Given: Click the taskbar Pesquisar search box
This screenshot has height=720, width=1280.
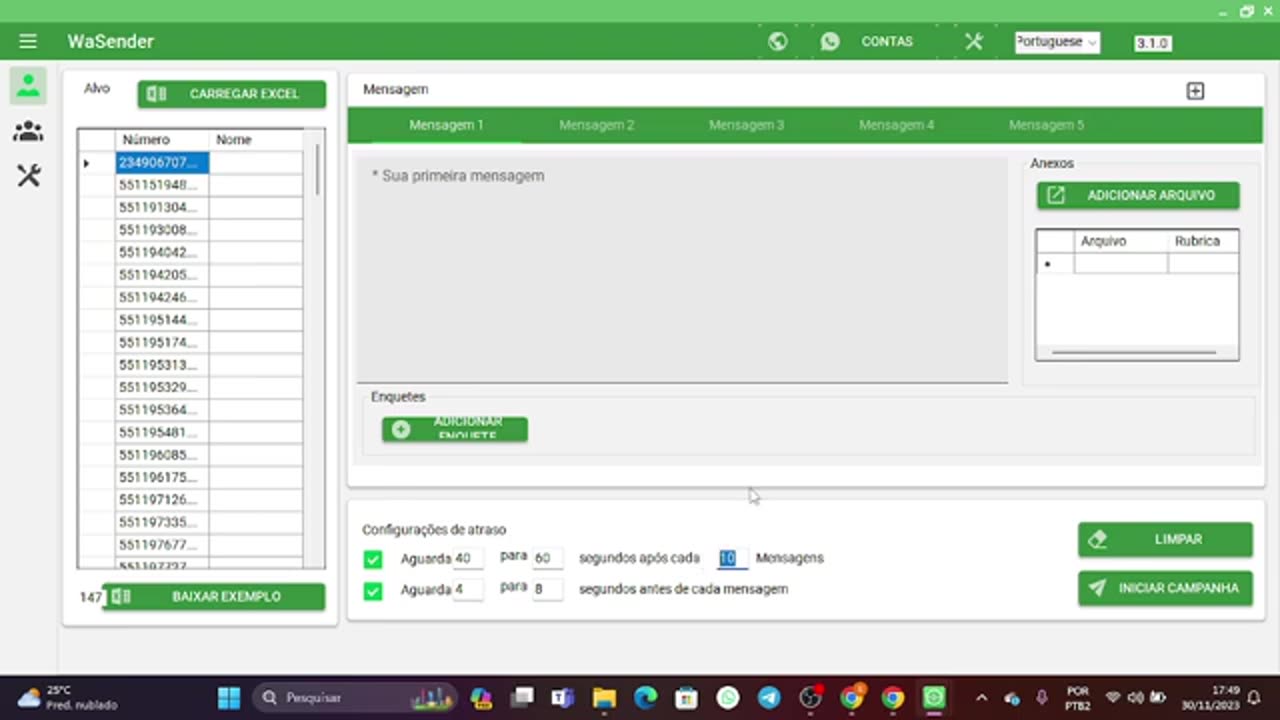Looking at the screenshot, I should 354,697.
